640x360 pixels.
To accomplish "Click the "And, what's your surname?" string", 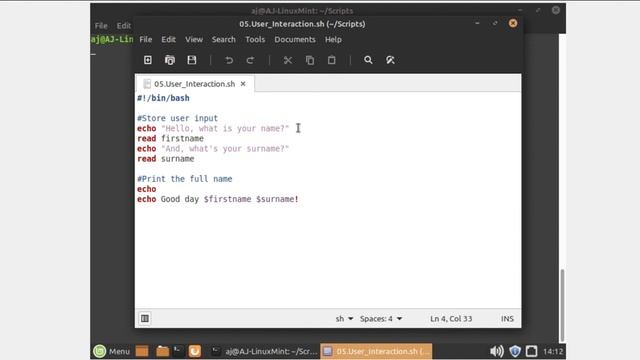I will click(225, 149).
